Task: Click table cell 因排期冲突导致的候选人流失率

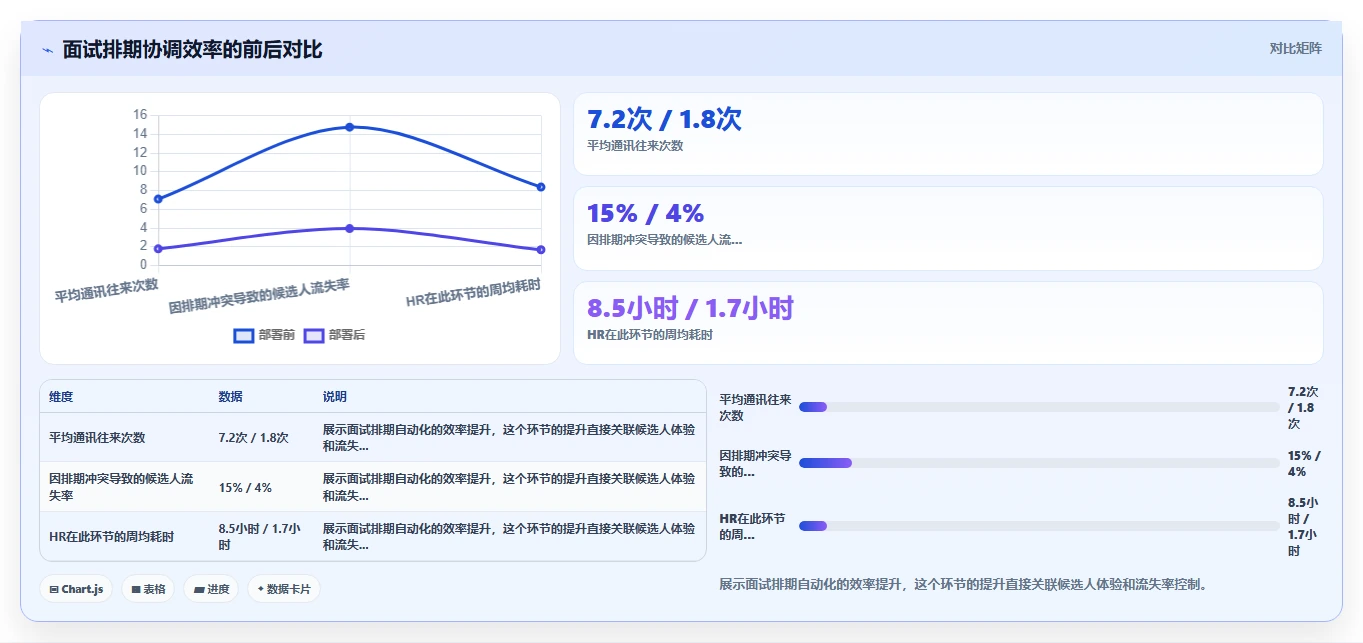Action: [121, 487]
